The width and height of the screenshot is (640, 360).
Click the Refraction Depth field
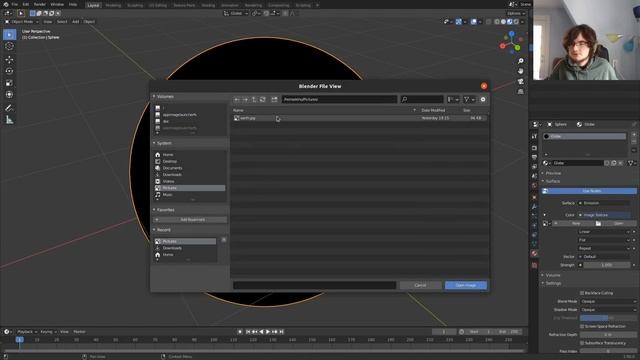(x=608, y=335)
